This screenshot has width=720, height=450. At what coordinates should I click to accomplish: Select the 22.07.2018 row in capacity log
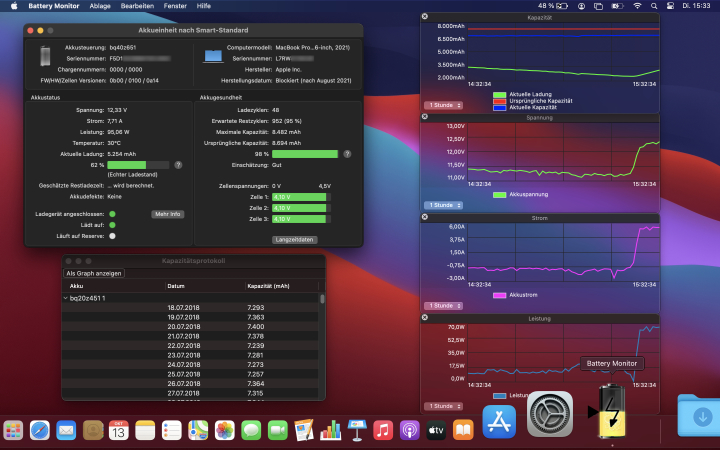coord(190,346)
